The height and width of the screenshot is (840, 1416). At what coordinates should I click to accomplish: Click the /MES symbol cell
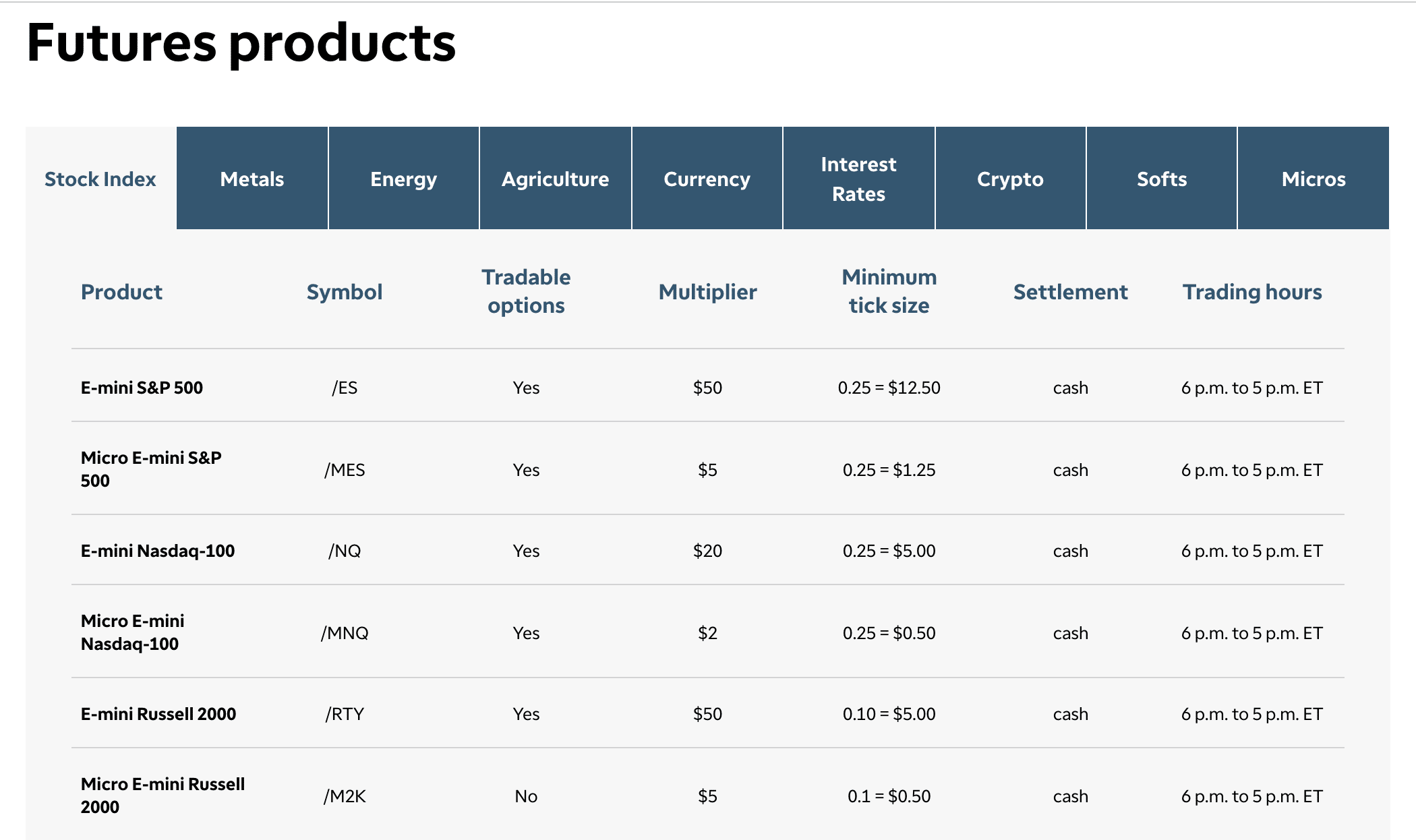[345, 470]
